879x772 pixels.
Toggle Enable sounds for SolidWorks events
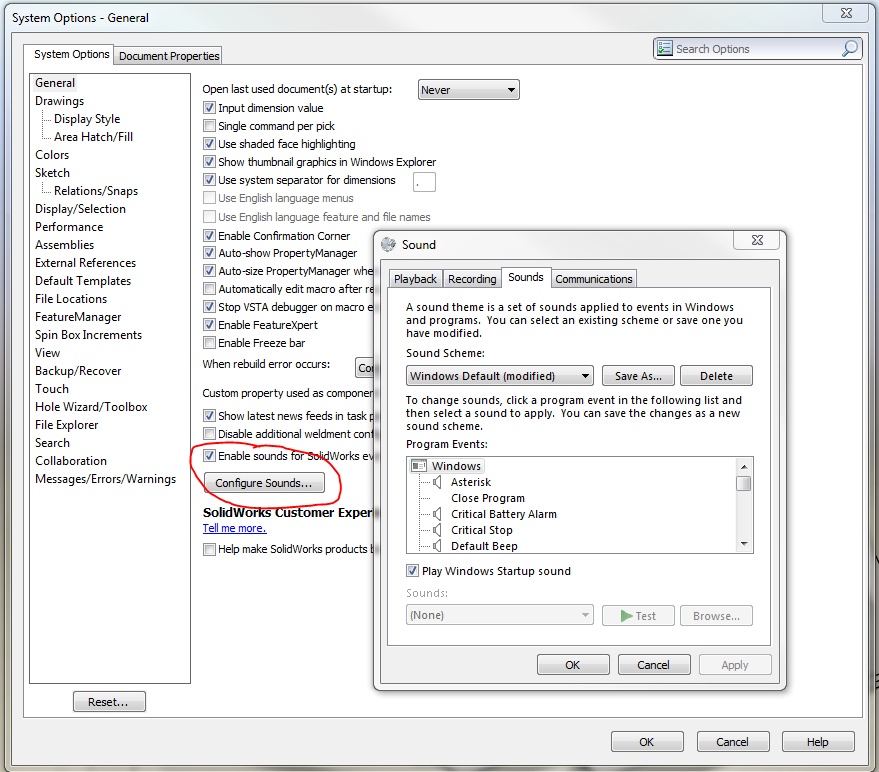[x=209, y=456]
